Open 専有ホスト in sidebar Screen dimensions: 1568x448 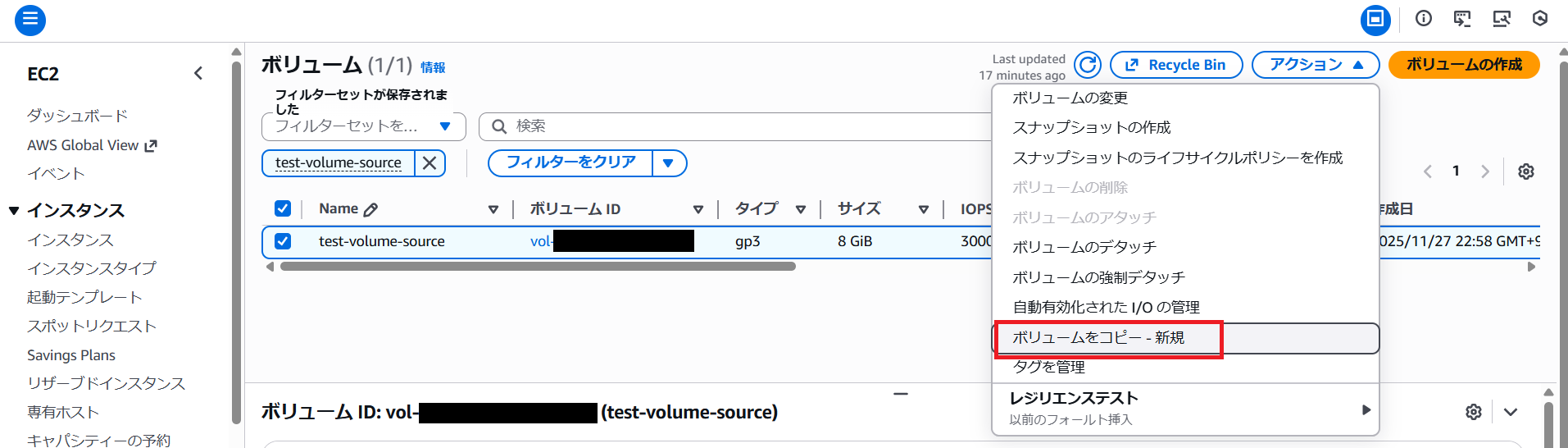(63, 412)
